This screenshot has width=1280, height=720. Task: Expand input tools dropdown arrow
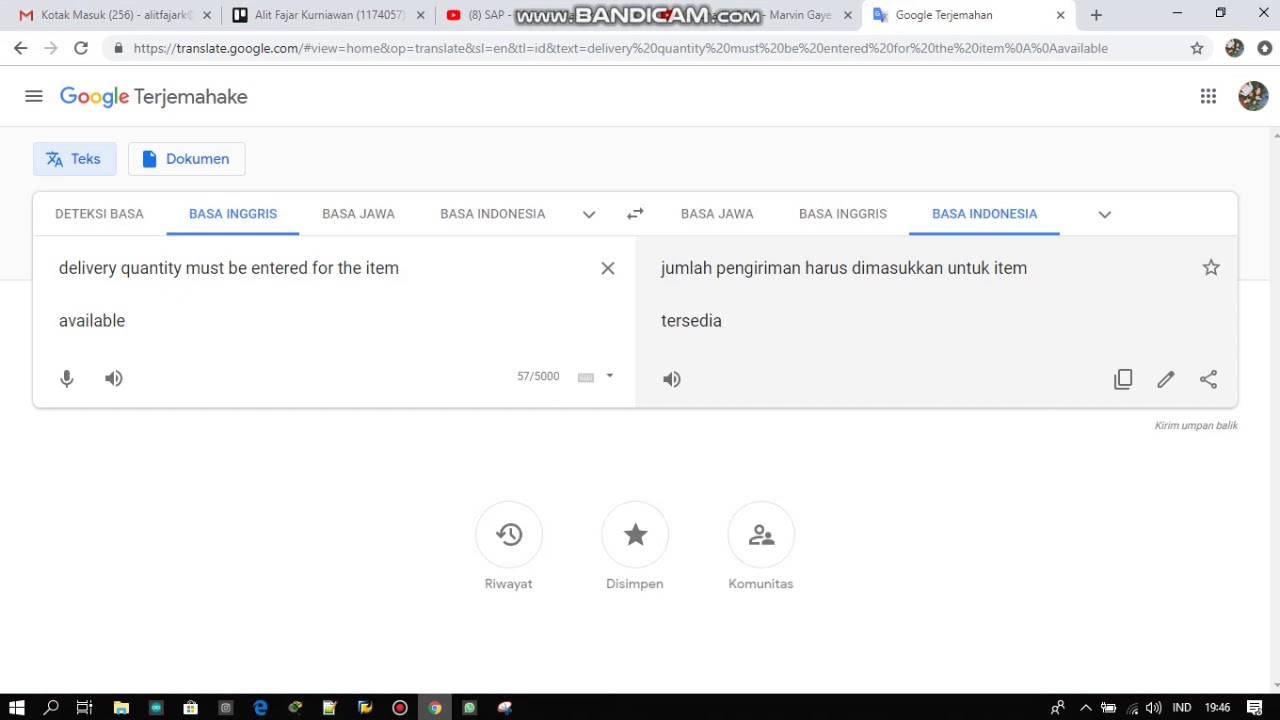click(x=610, y=376)
